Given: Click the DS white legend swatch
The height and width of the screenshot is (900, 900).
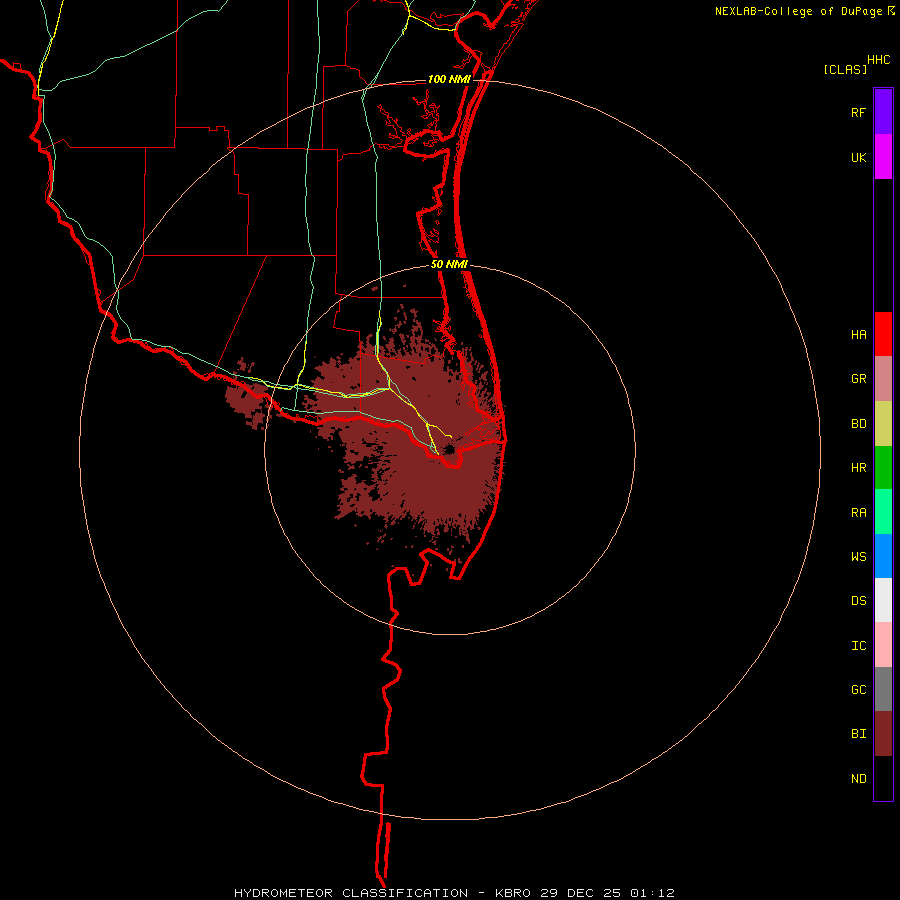Looking at the screenshot, I should coord(883,600).
